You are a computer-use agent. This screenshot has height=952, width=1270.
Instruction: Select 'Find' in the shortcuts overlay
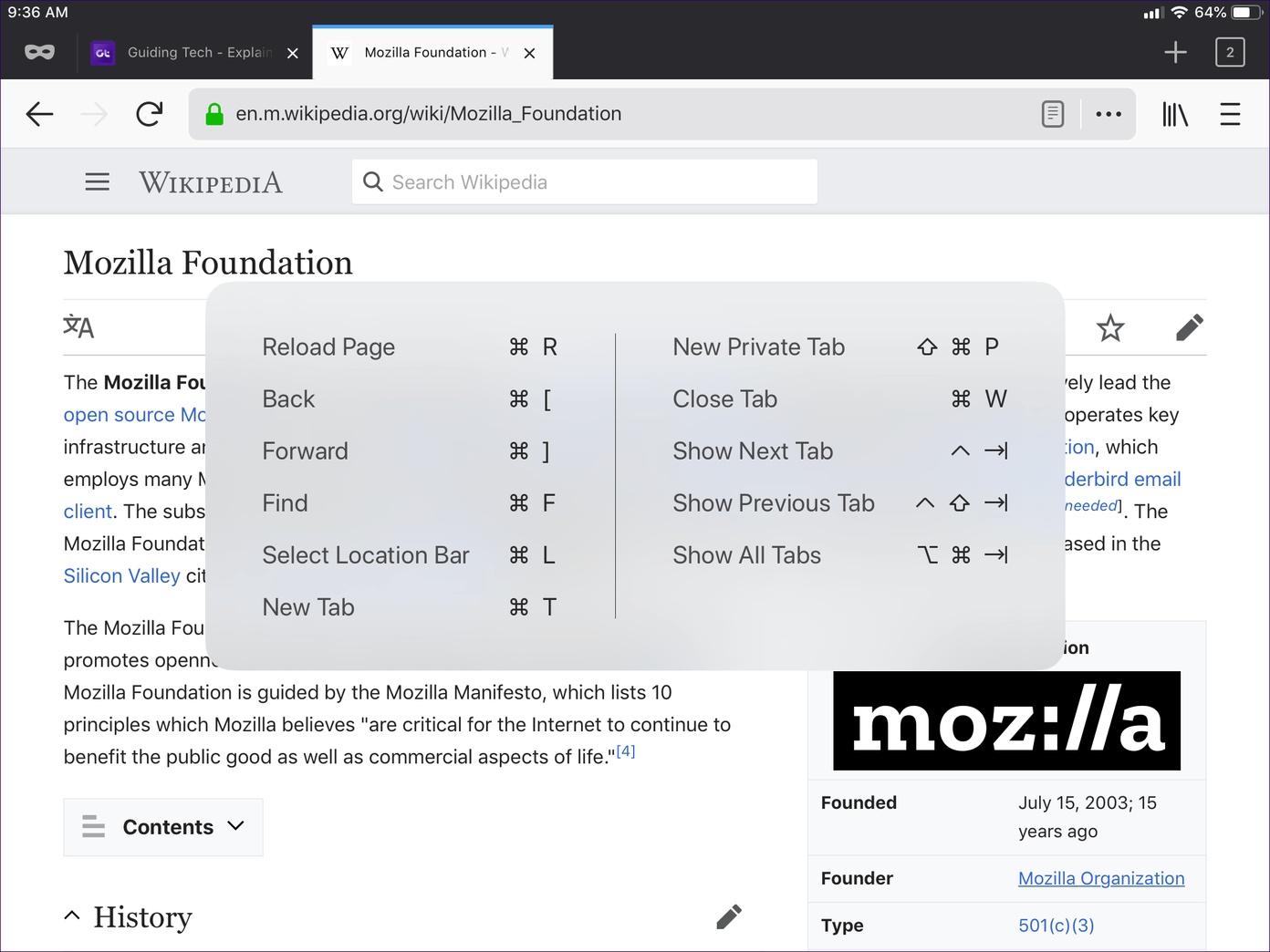click(411, 503)
